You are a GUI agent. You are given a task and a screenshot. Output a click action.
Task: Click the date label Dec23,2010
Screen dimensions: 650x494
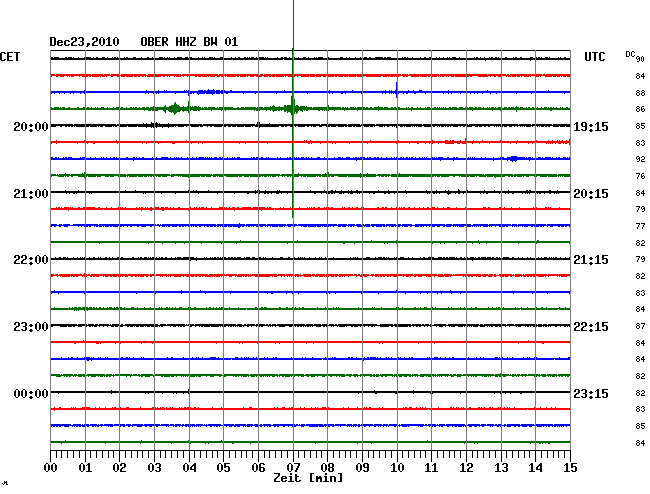coord(84,42)
